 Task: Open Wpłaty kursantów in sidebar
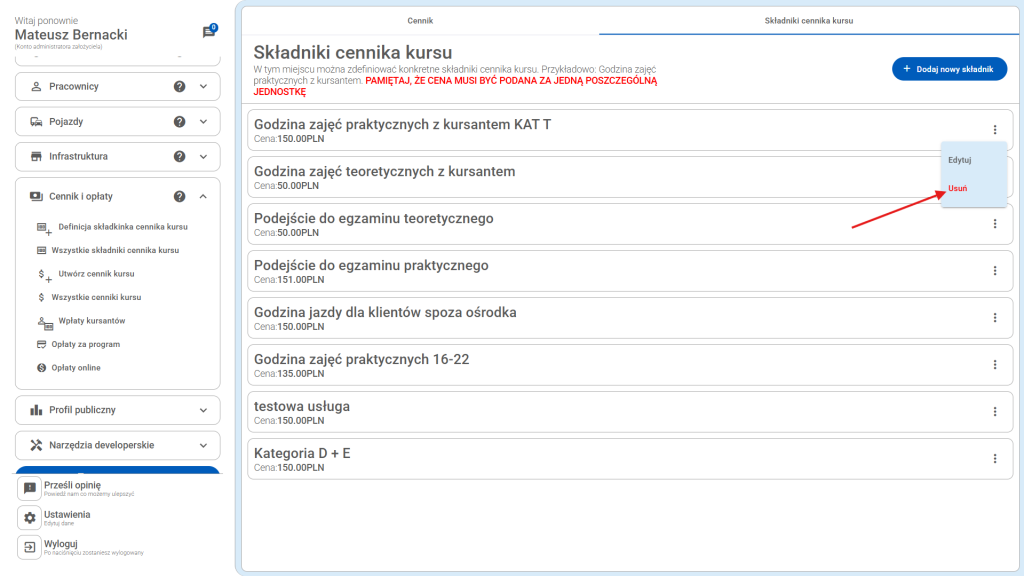pyautogui.click(x=98, y=321)
